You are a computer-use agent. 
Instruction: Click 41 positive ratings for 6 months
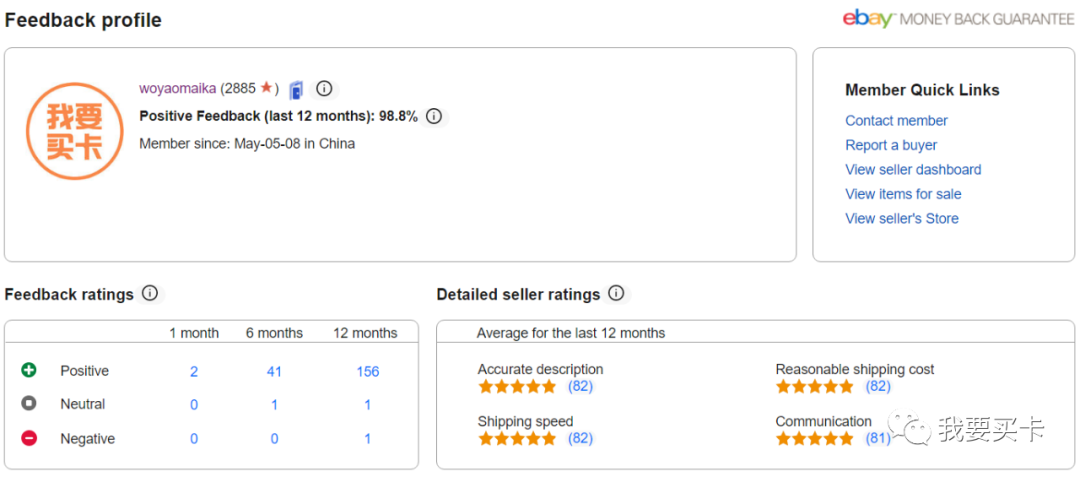point(274,371)
